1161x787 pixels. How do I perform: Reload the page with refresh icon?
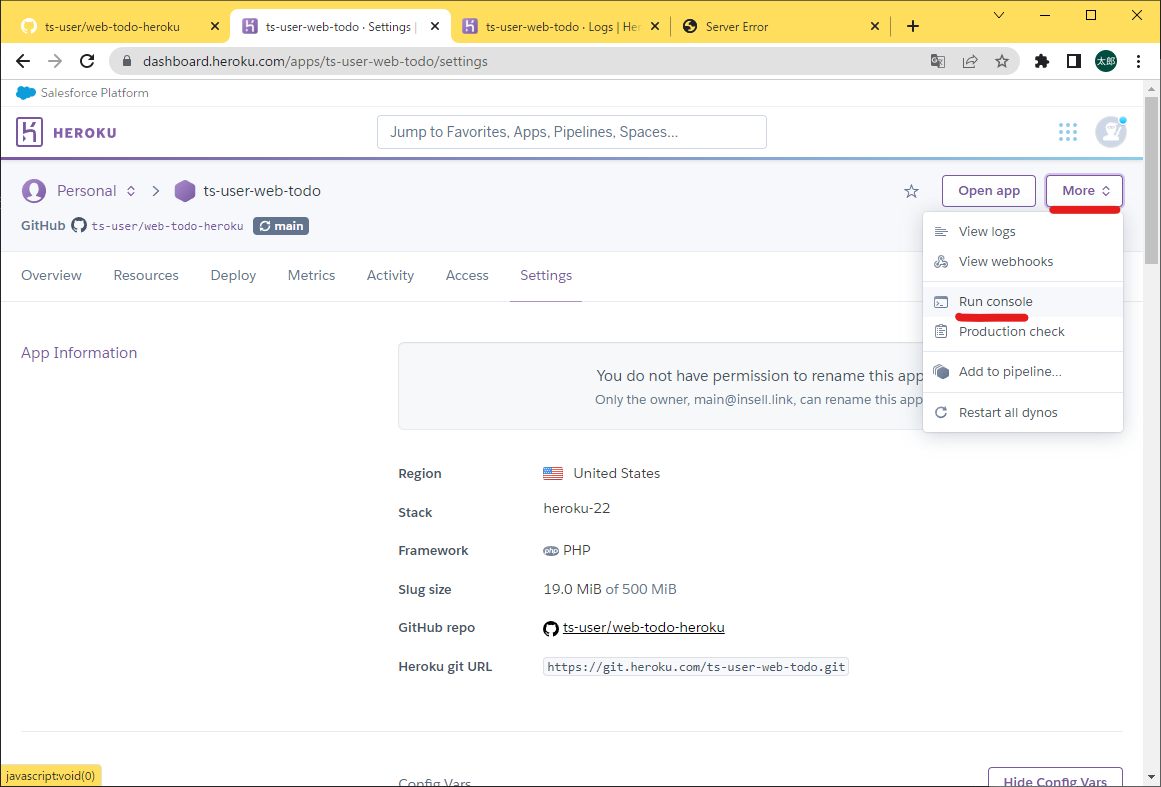87,61
